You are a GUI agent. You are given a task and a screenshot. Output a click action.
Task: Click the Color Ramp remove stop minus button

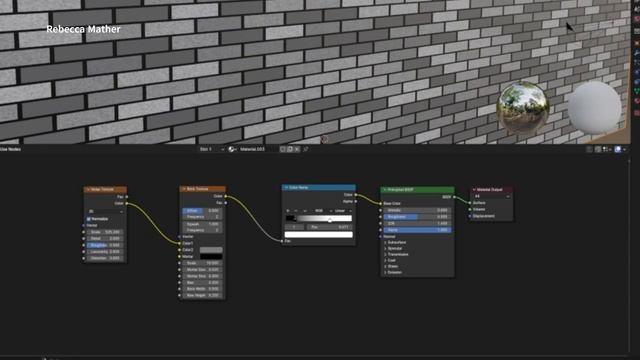click(296, 211)
